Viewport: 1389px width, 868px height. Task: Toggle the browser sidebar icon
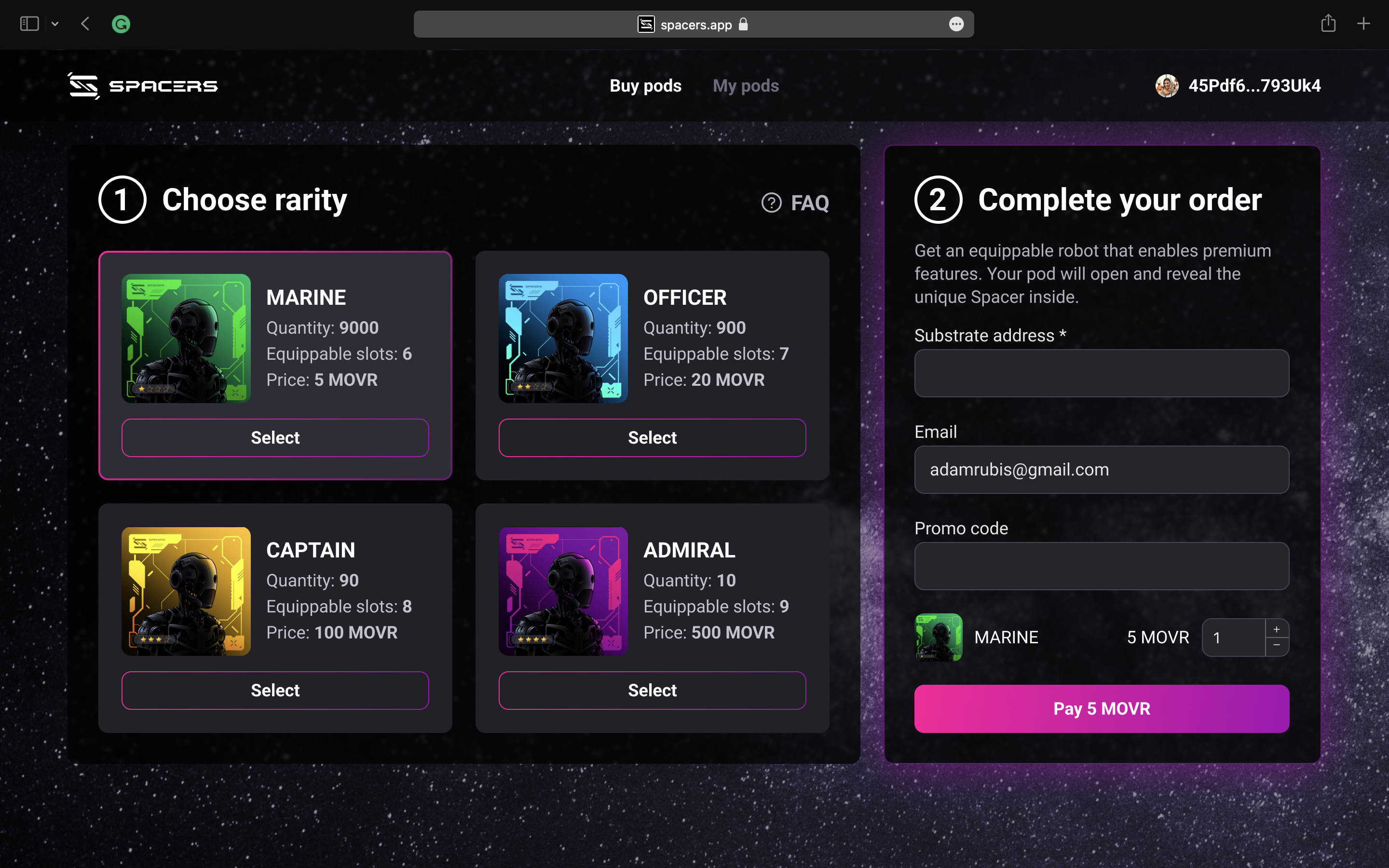click(29, 24)
